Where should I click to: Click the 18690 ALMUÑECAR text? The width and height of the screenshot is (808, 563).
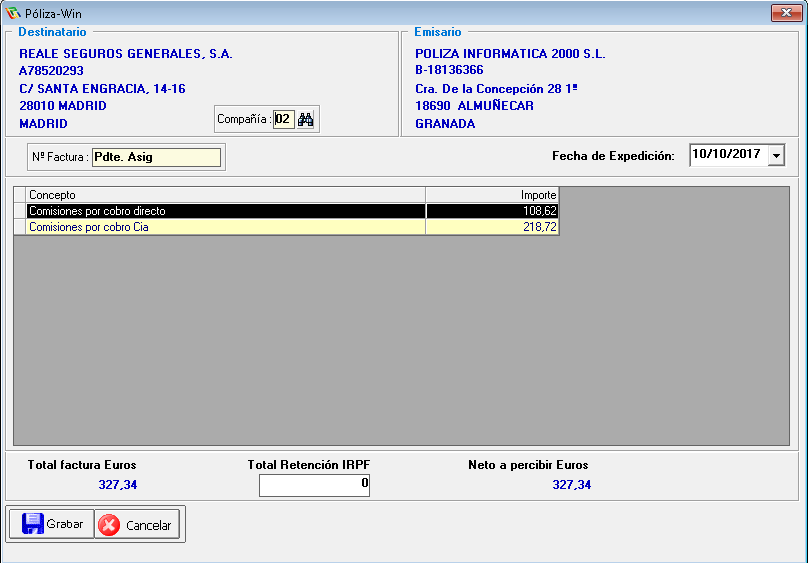474,106
